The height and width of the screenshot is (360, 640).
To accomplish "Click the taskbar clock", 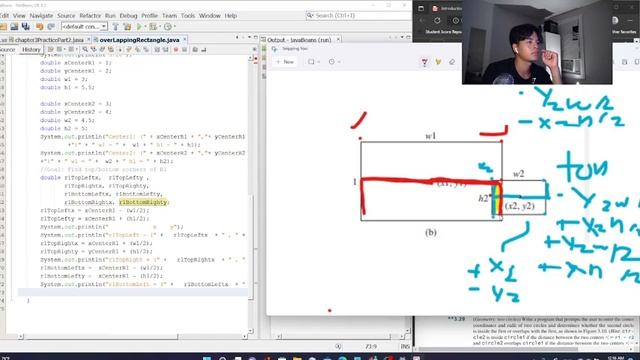I will click(x=616, y=358).
